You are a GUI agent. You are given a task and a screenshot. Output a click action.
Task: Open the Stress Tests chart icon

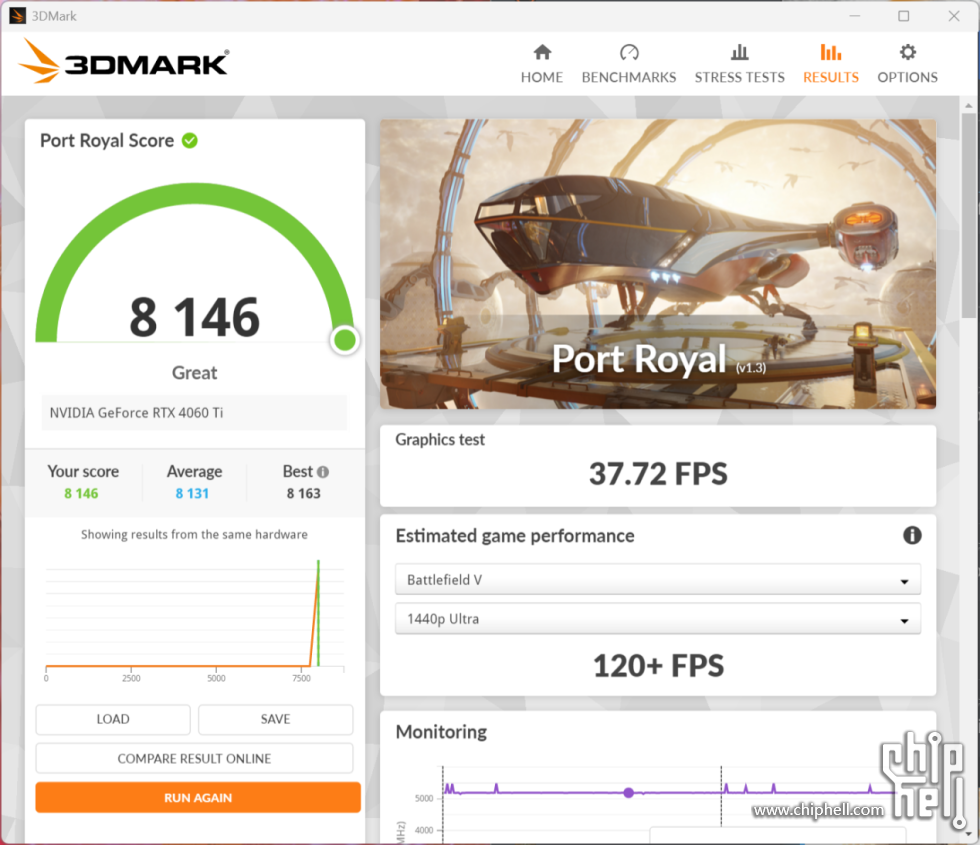point(739,52)
